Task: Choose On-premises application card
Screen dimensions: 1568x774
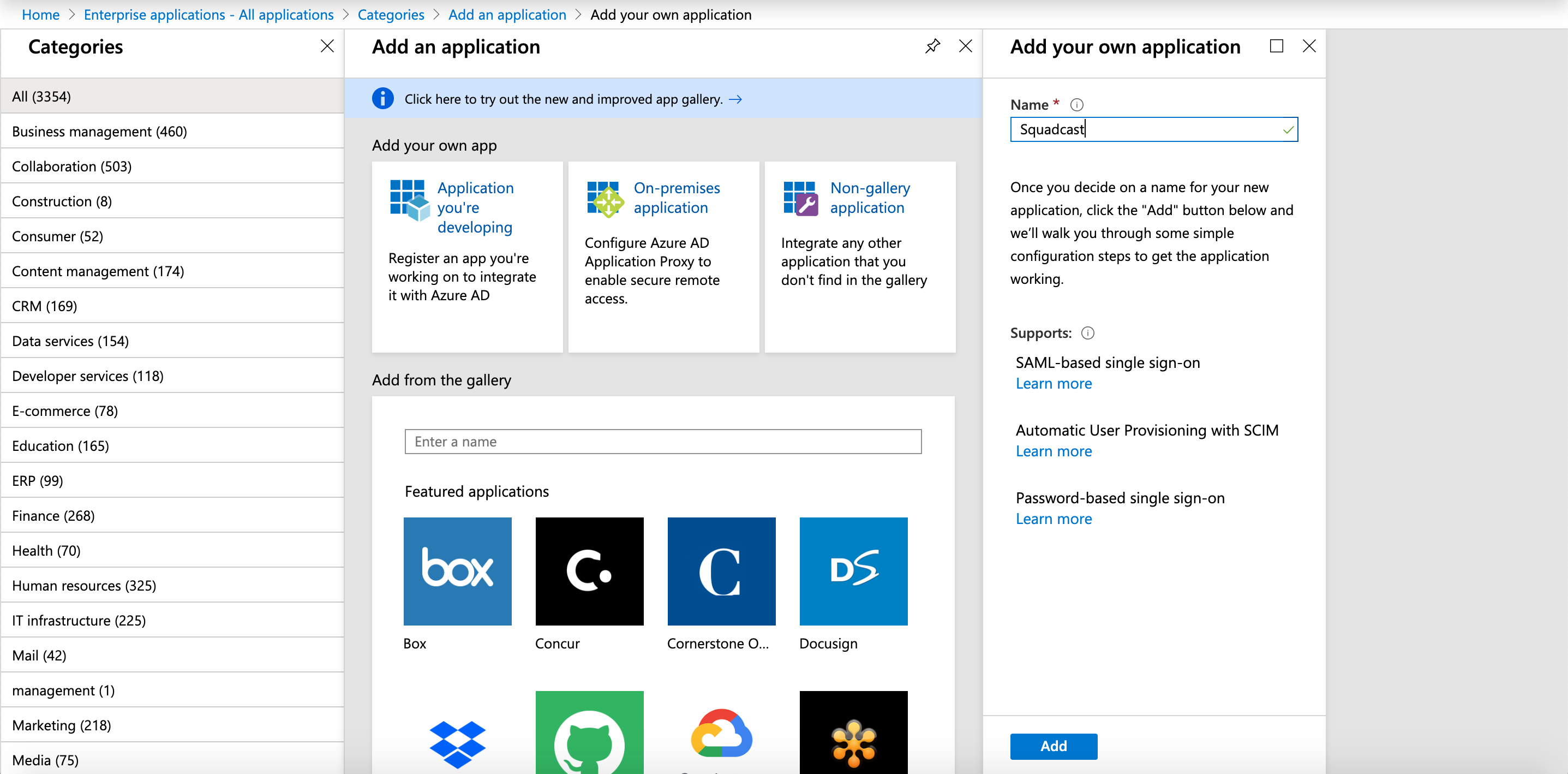Action: (x=675, y=198)
